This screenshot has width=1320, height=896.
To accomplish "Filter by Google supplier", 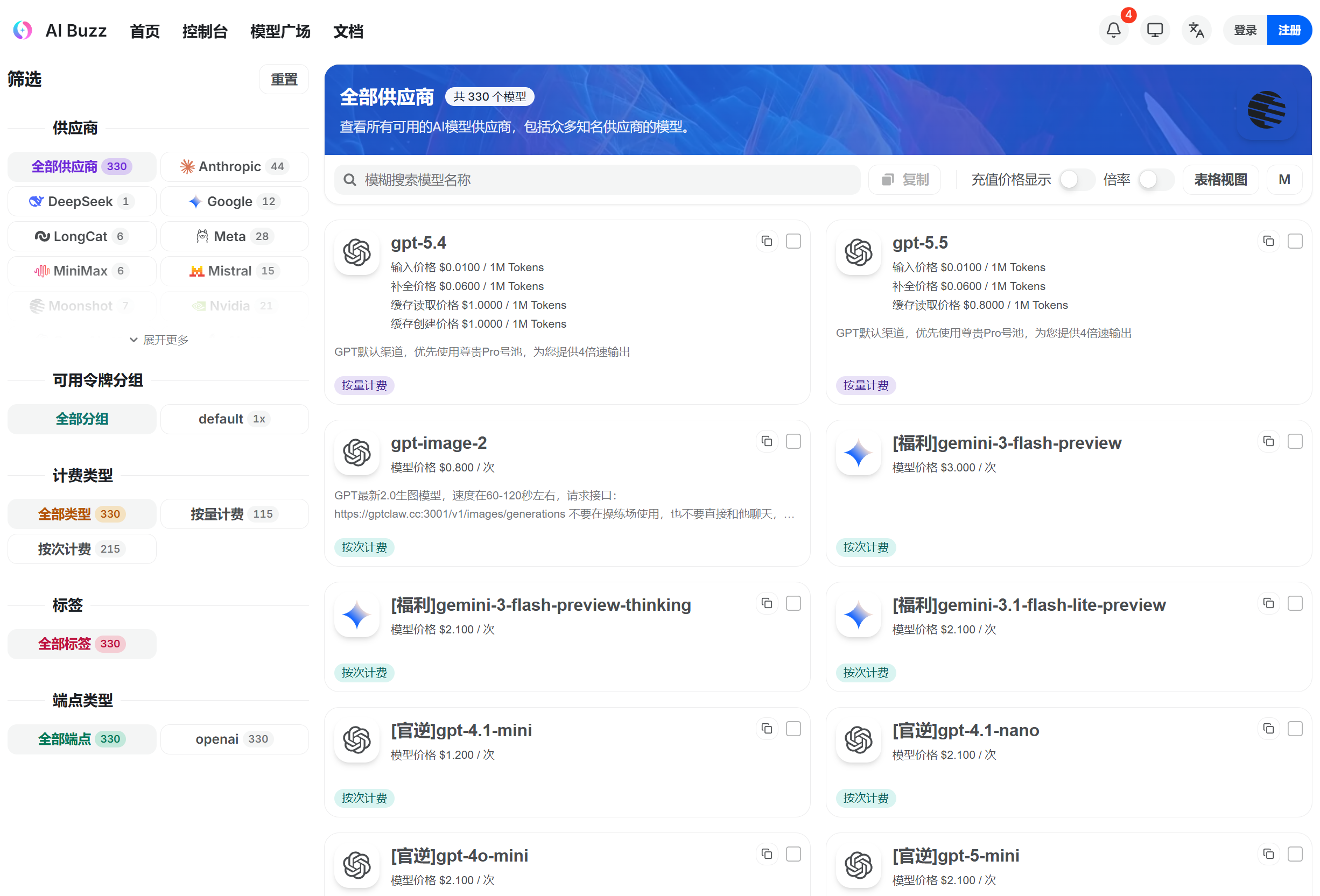I will tap(235, 202).
